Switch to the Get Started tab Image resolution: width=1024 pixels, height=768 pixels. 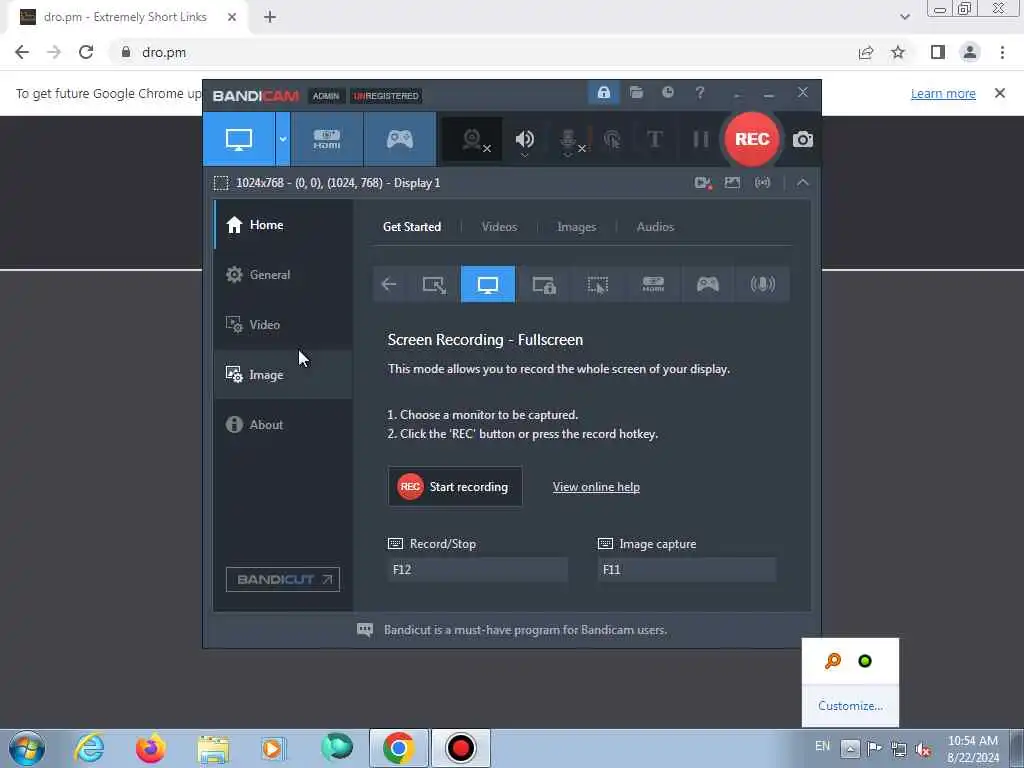(412, 227)
